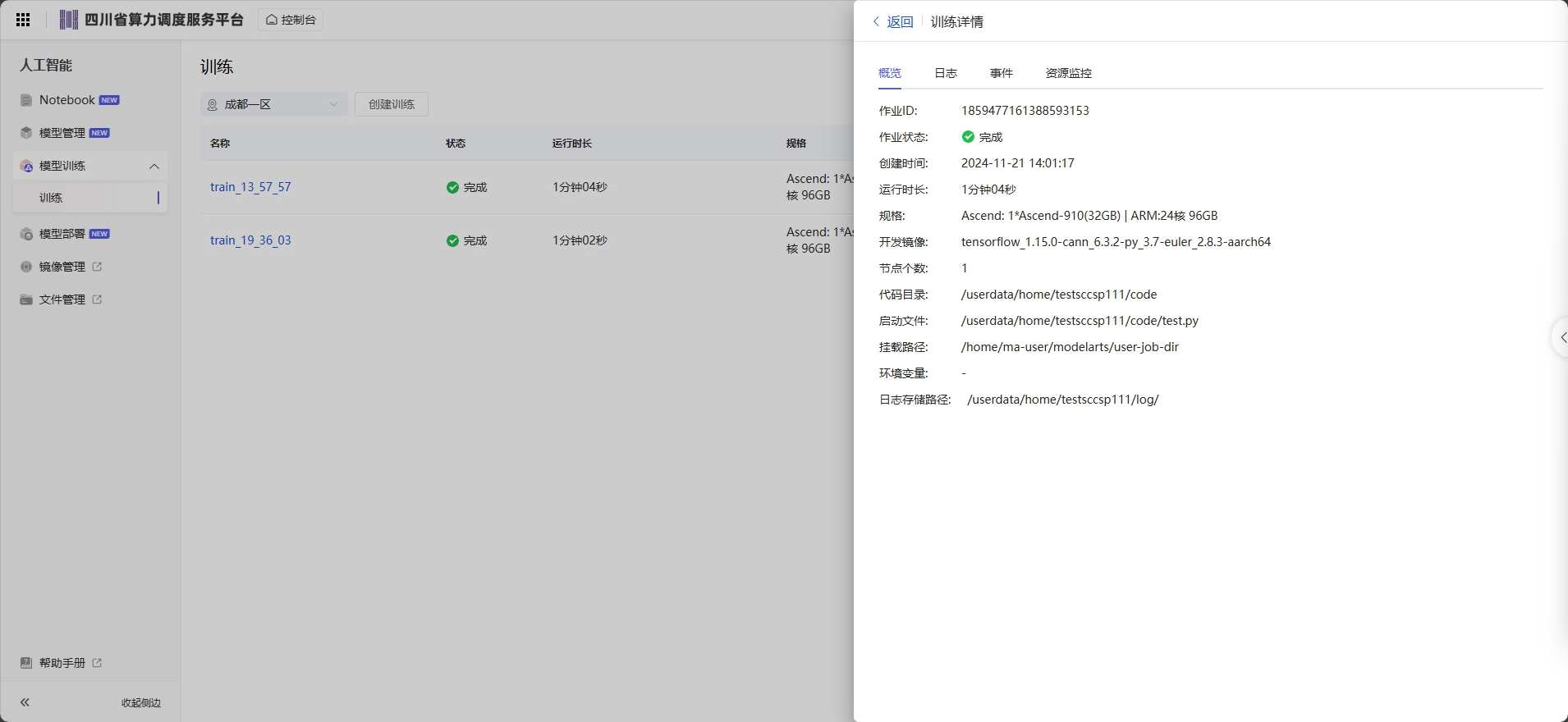The image size is (1568, 722).
Task: Click the 模型部署 sidebar icon
Action: coord(26,234)
